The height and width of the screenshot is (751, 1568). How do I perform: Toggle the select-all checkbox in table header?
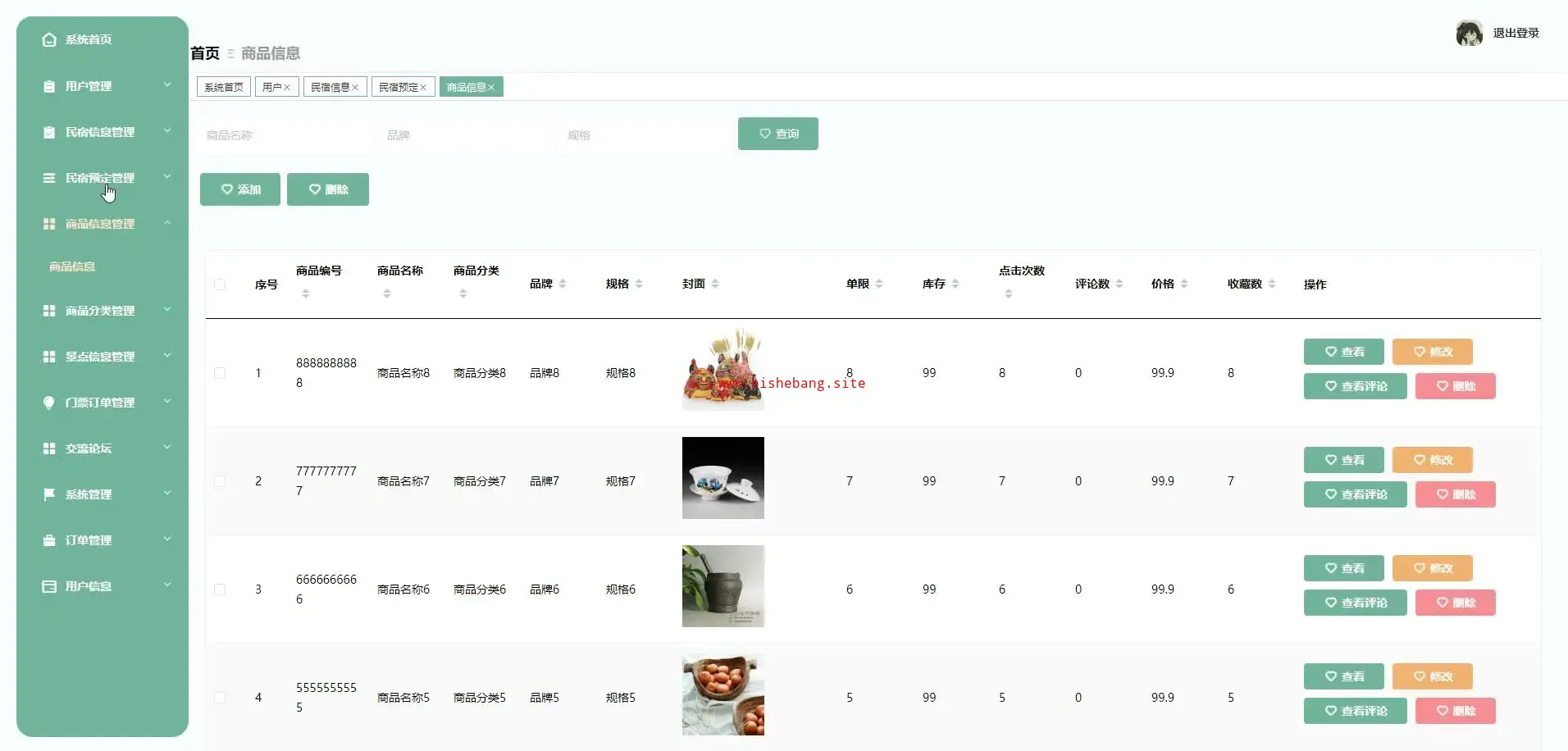point(220,284)
